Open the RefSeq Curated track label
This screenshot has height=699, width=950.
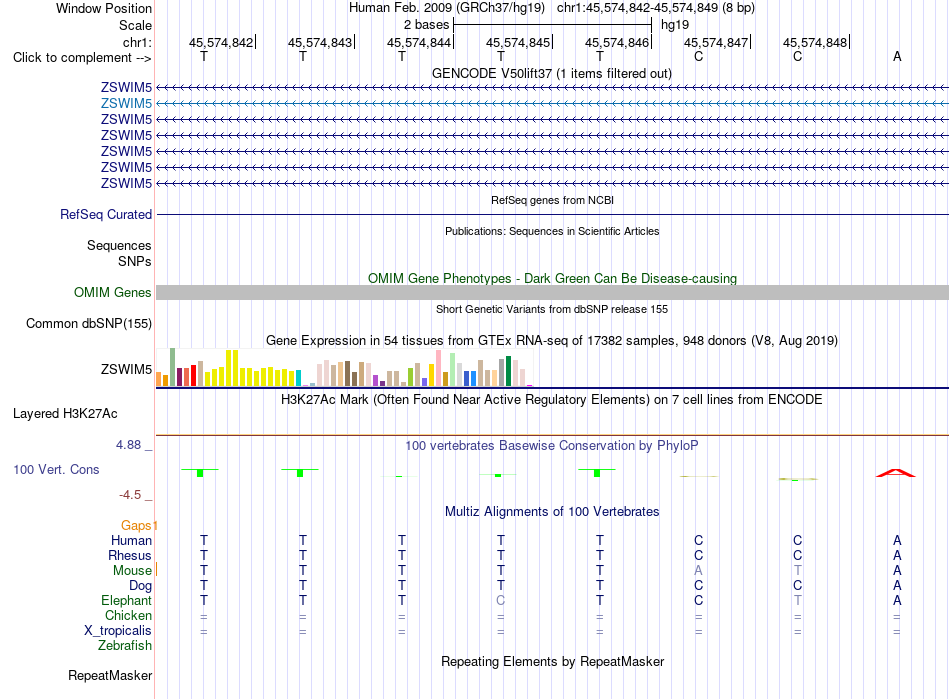point(106,214)
